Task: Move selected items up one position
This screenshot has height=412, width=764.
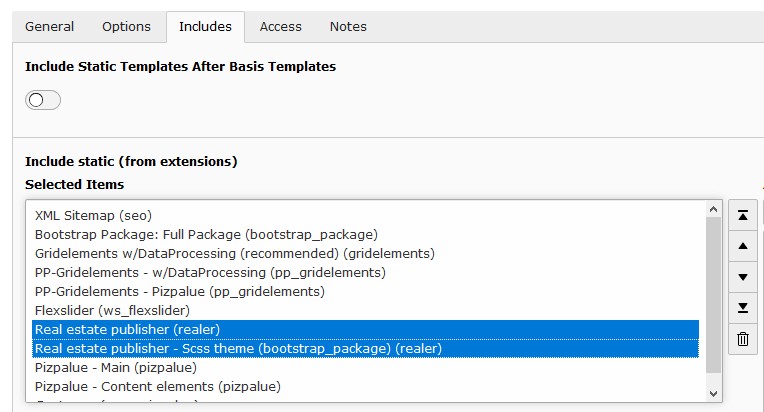Action: pos(743,246)
